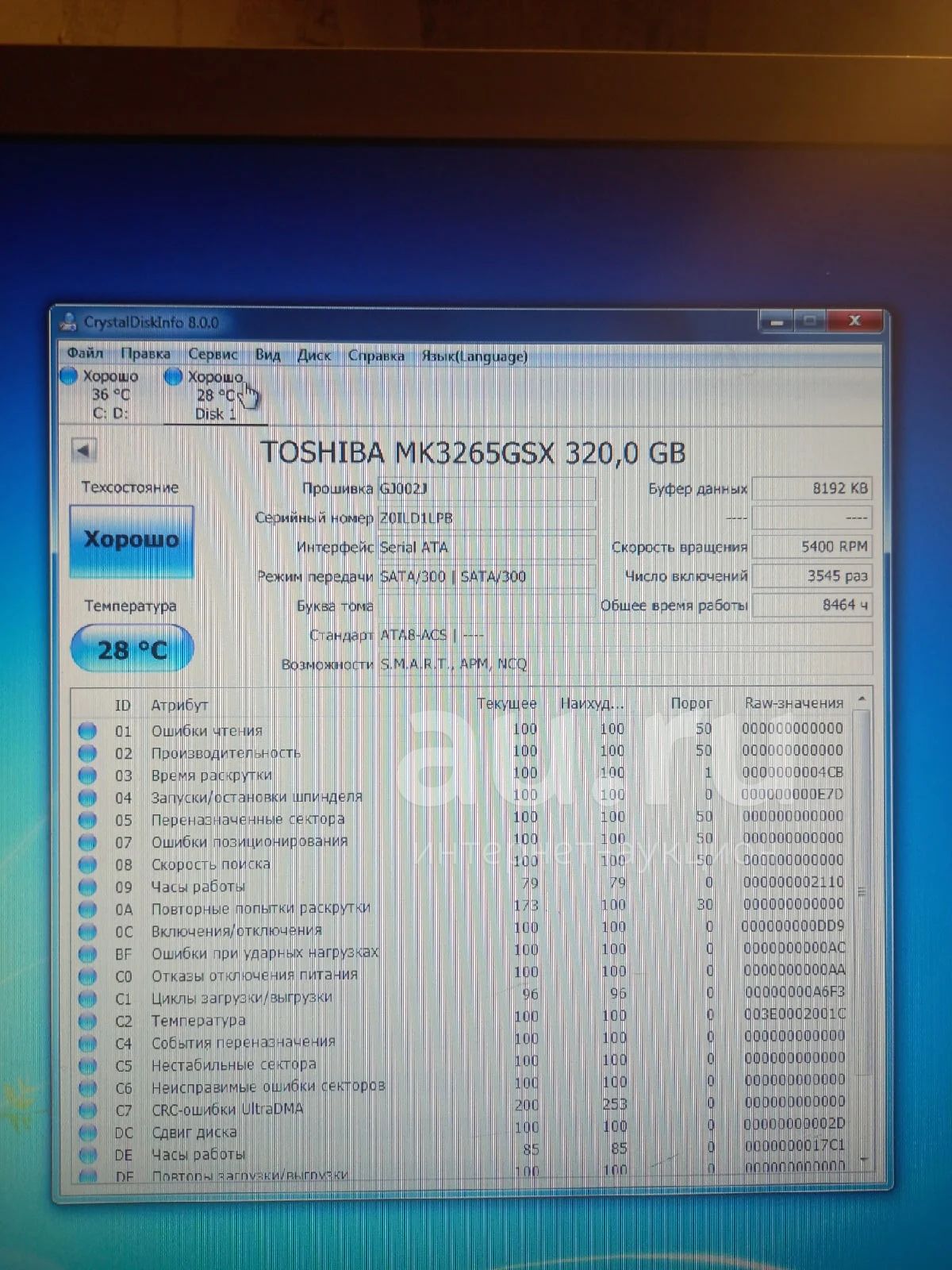Viewport: 952px width, 1270px height.
Task: Click the Порог column header
Action: point(691,703)
